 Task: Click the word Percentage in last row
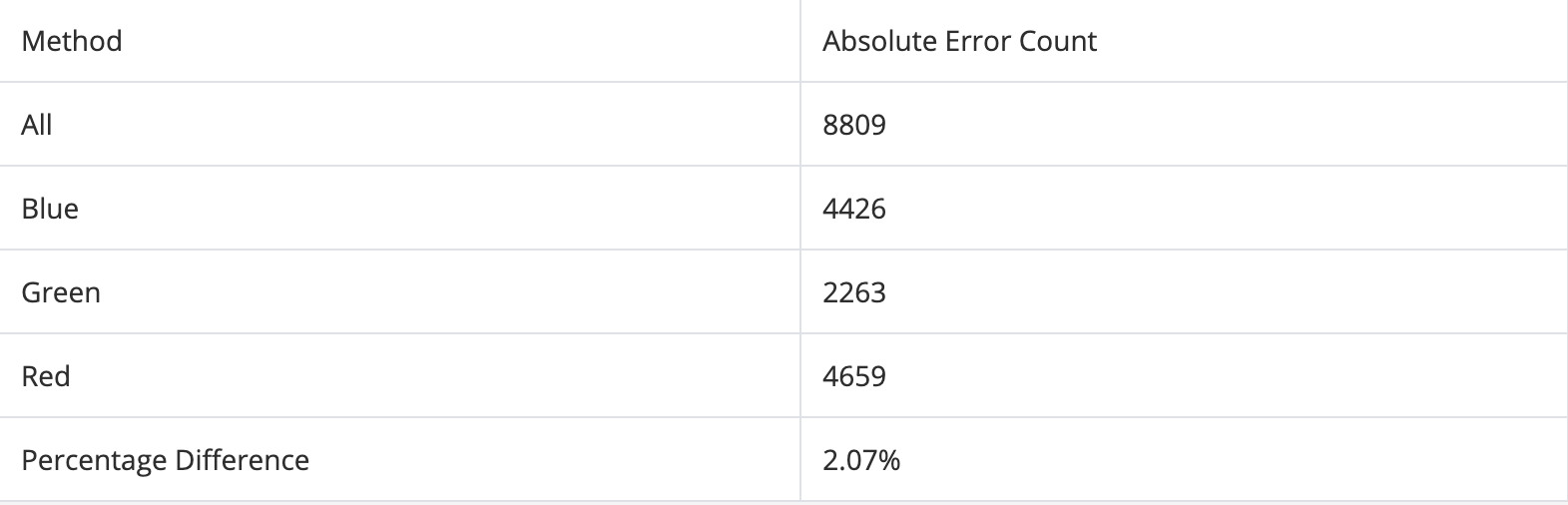point(94,460)
